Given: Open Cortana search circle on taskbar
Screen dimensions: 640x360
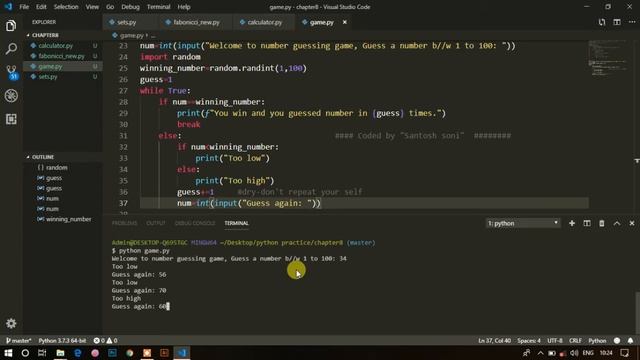Looking at the screenshot, I should 25,353.
